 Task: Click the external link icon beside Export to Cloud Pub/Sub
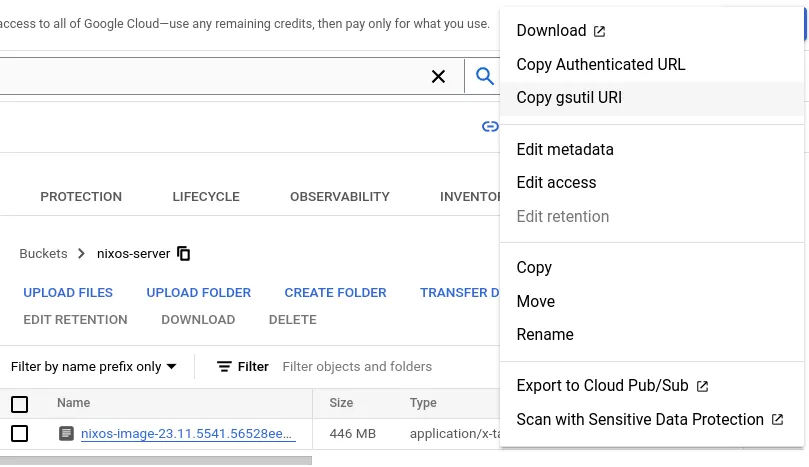coord(702,387)
